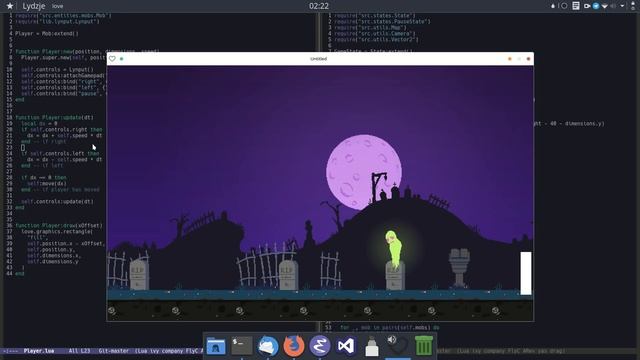This screenshot has width=640, height=360.
Task: Close the Untitled game window
Action: [528, 59]
